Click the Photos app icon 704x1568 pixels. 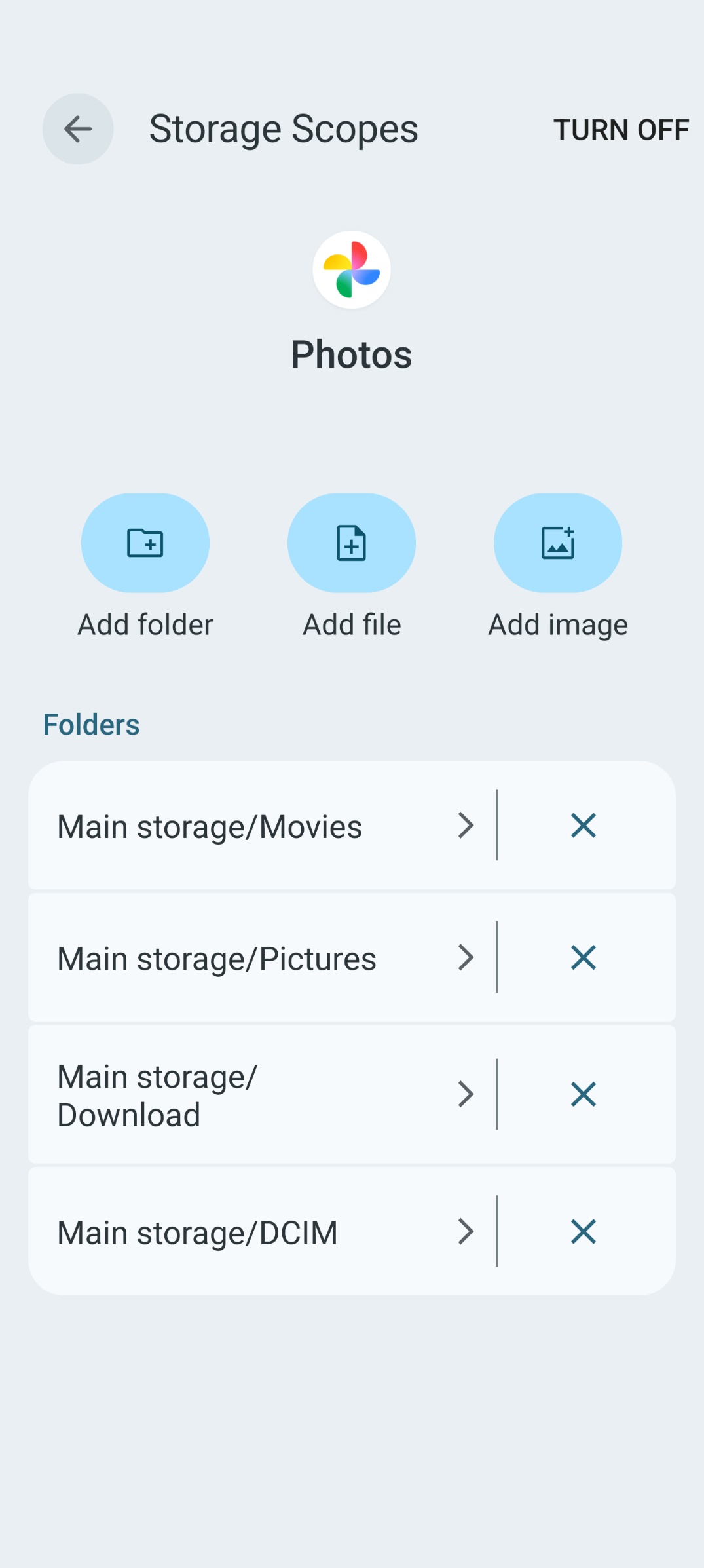(352, 269)
